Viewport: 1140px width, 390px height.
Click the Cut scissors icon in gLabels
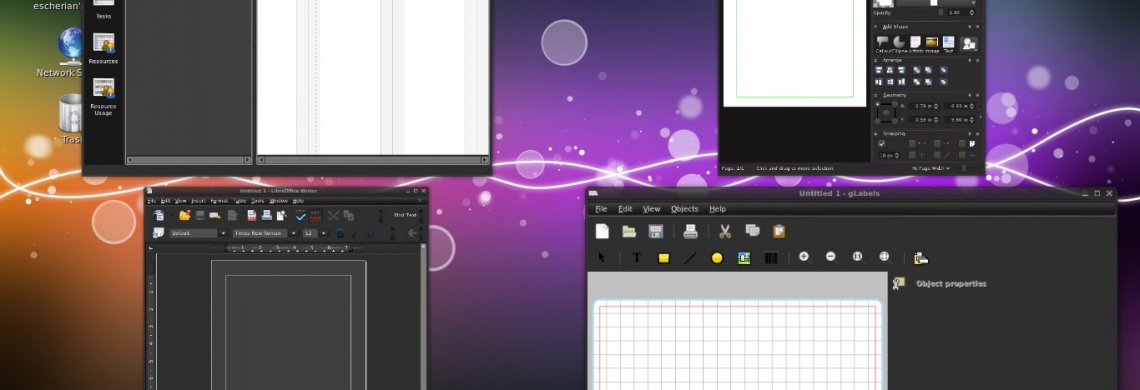pyautogui.click(x=725, y=231)
